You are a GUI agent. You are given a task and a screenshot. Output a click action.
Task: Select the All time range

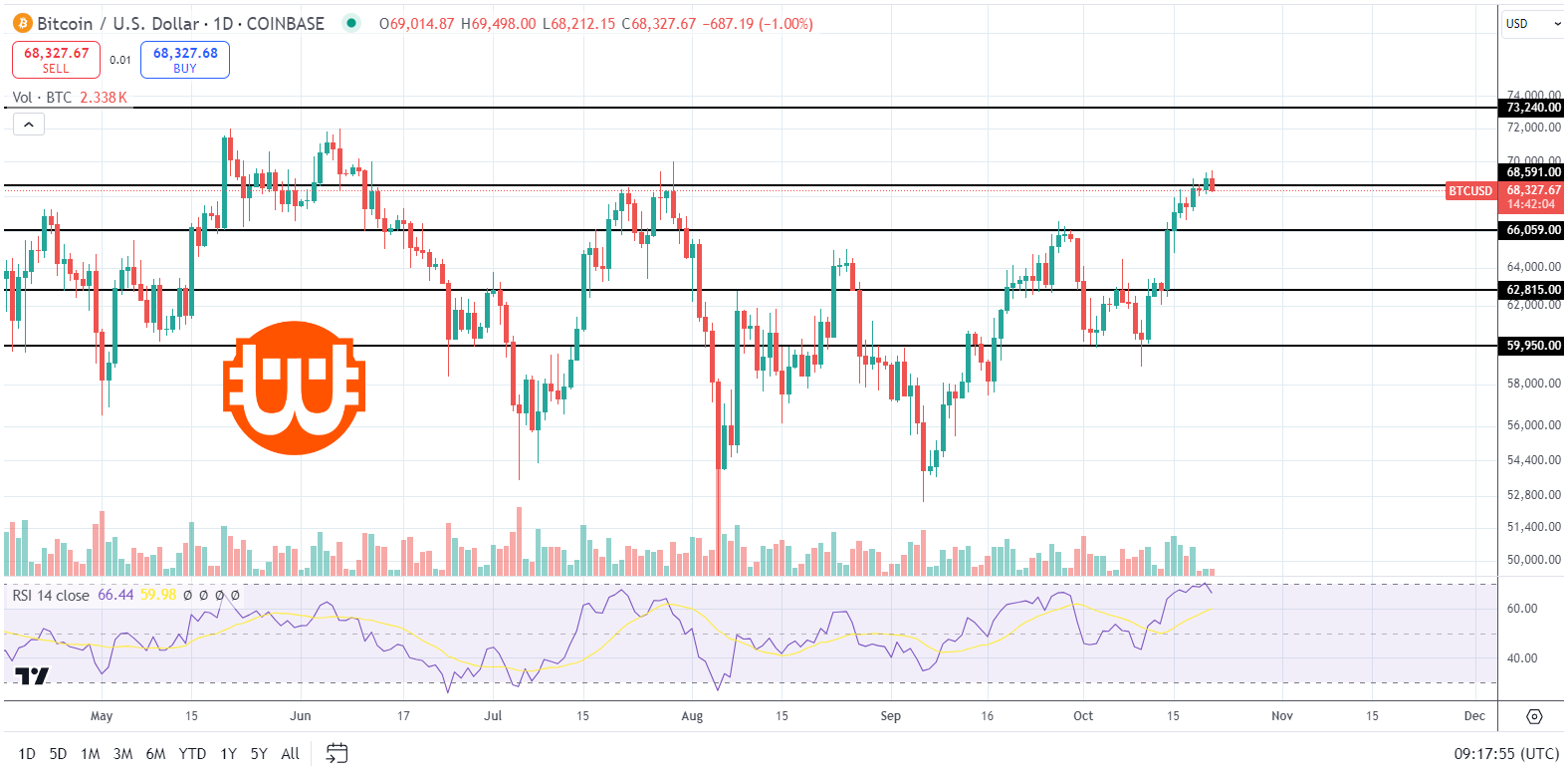pos(290,754)
